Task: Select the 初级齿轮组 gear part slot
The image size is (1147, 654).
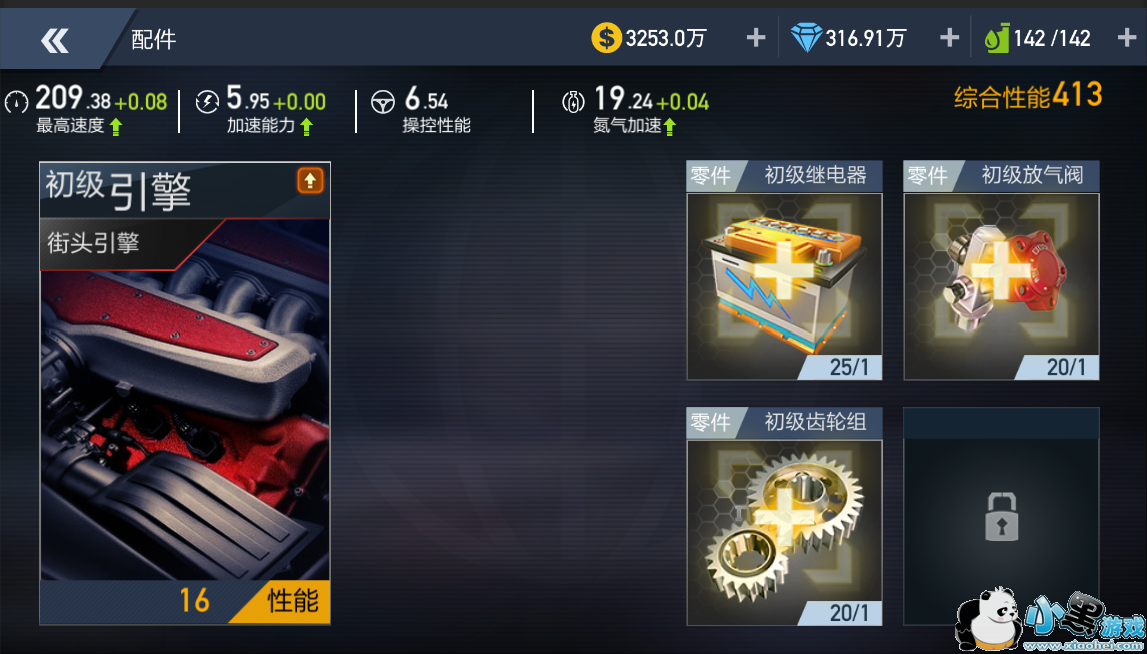Action: click(x=784, y=516)
